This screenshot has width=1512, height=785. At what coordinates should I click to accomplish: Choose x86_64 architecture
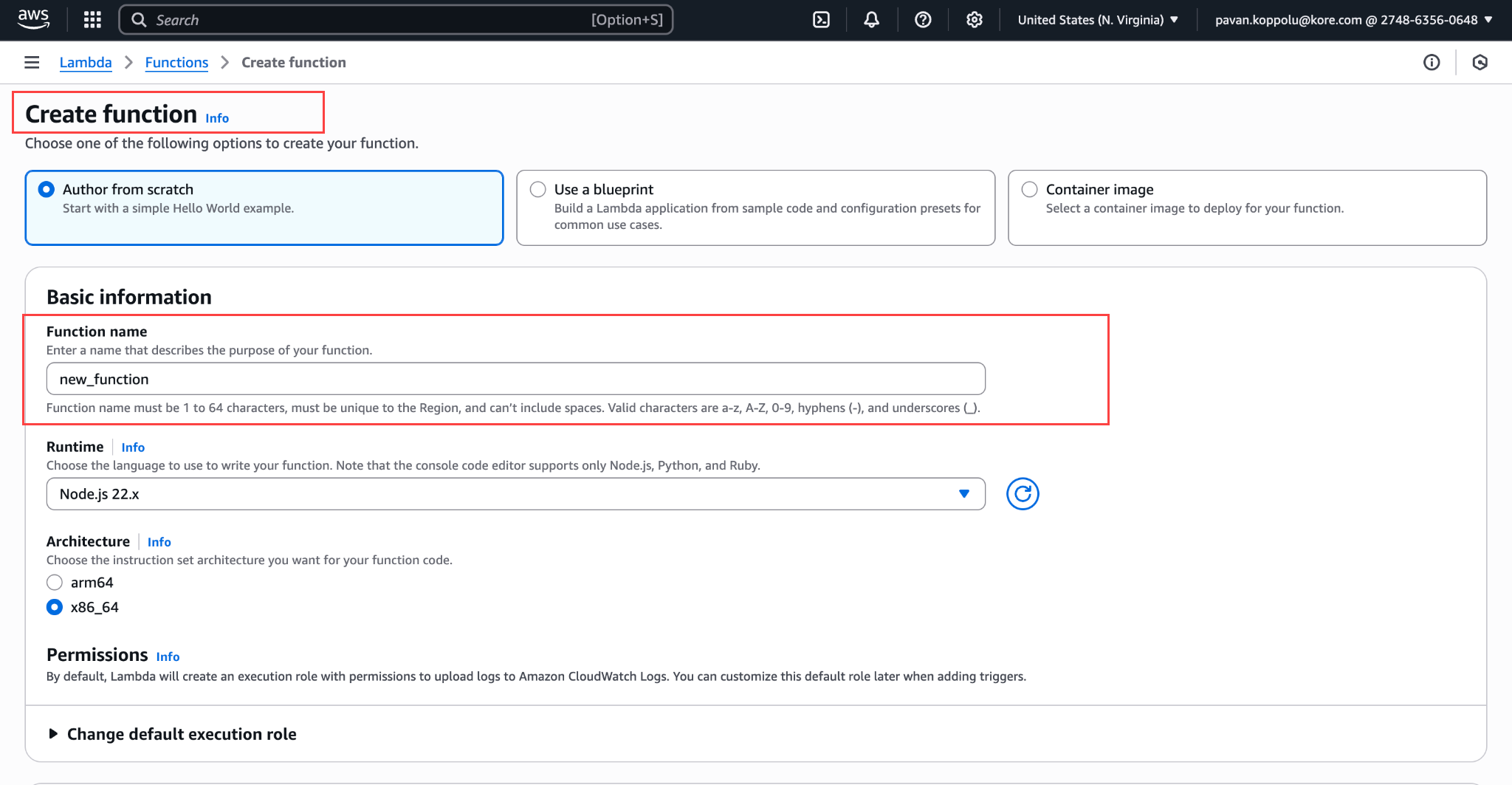point(55,607)
